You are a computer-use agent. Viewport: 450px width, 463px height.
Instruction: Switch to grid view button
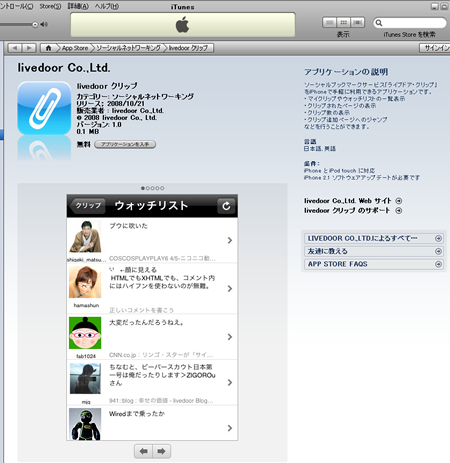(343, 22)
